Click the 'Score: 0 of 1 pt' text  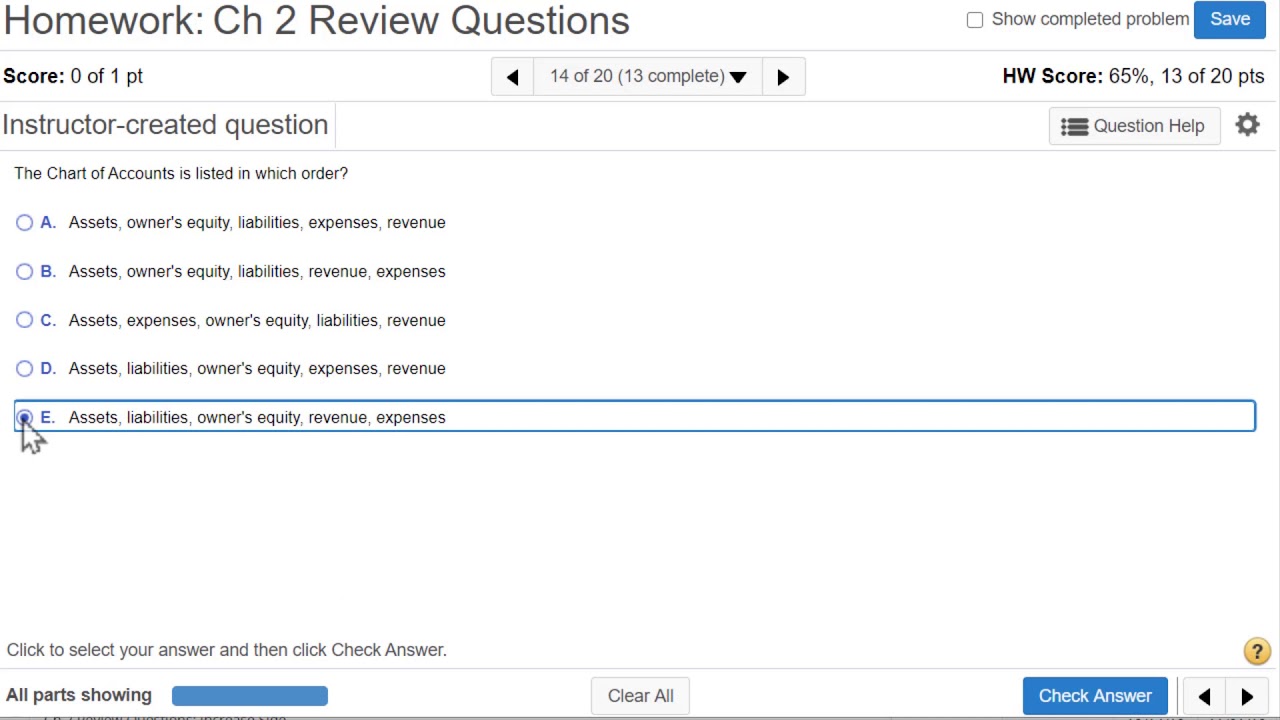(x=73, y=77)
